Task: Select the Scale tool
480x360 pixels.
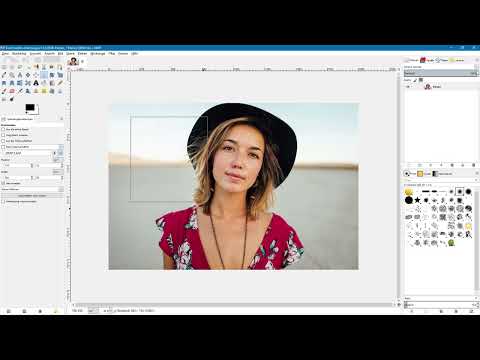Action: click(60, 75)
